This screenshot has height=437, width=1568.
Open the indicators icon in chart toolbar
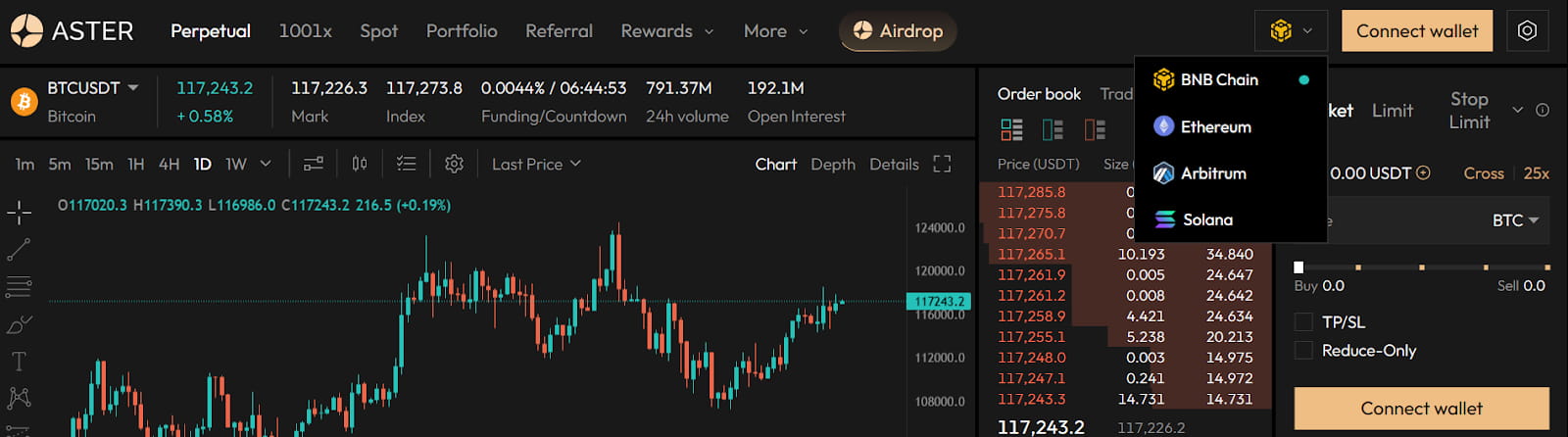coord(314,164)
